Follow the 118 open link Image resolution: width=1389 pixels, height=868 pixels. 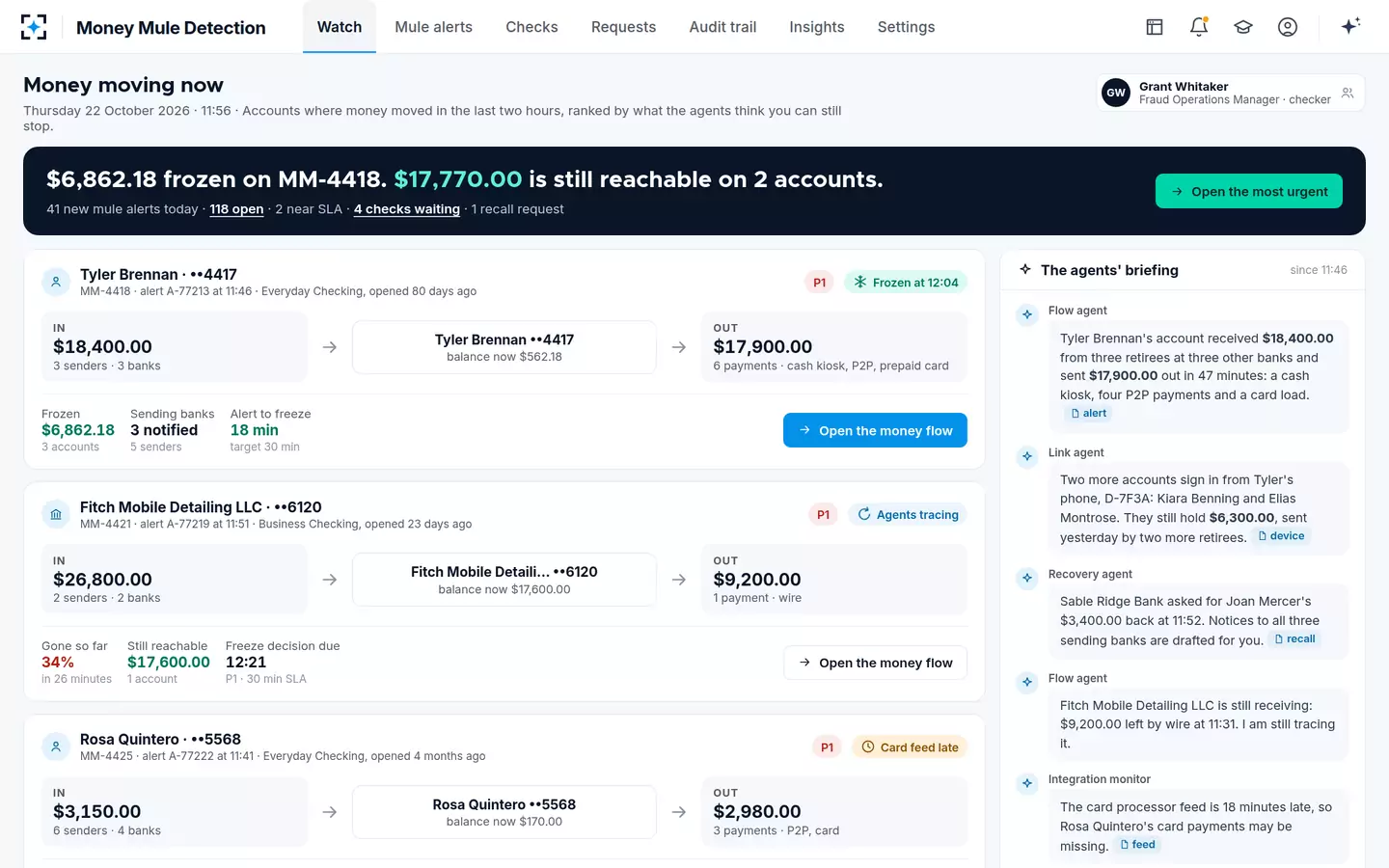236,209
